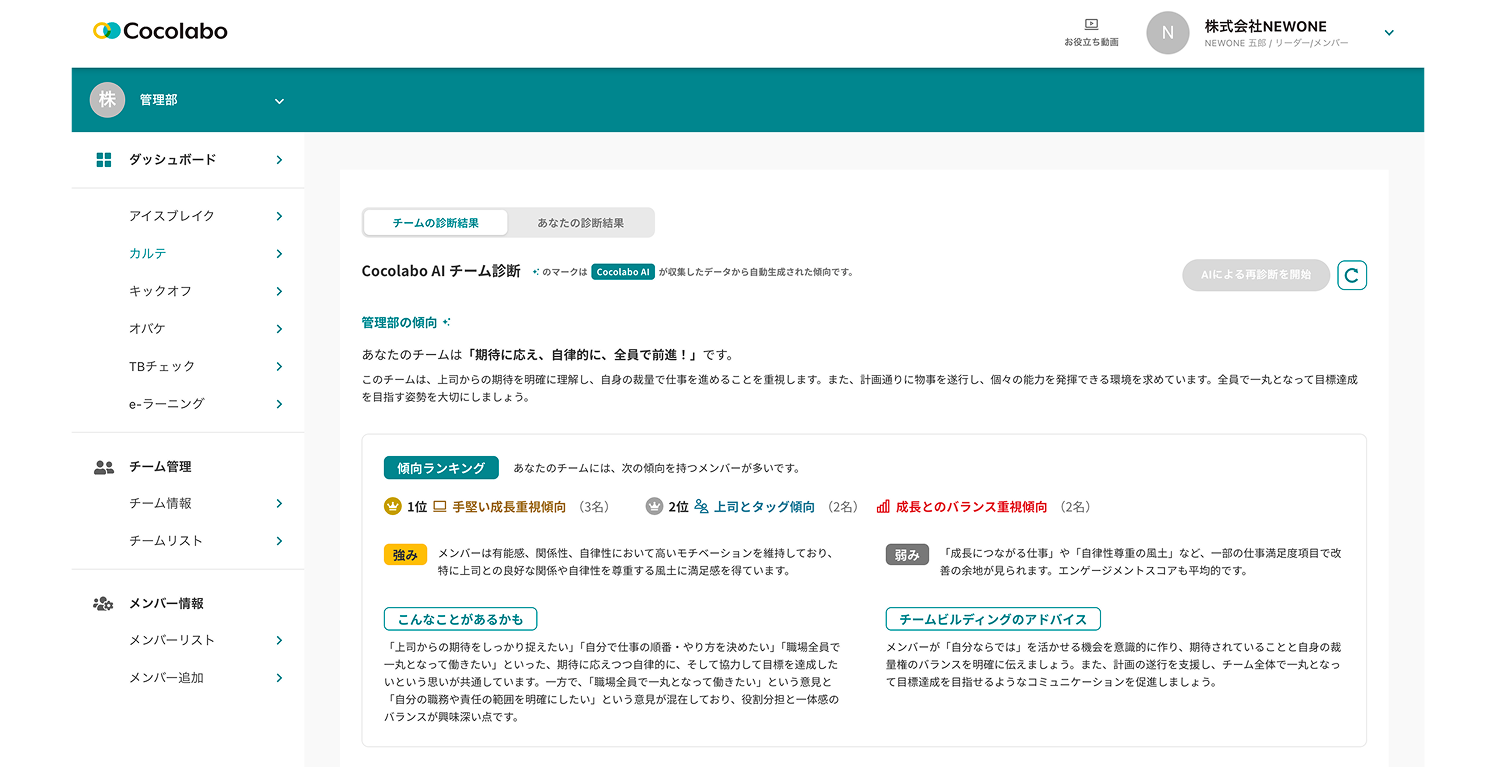Click the Cocolabo logo
This screenshot has height=767, width=1496.
point(160,31)
